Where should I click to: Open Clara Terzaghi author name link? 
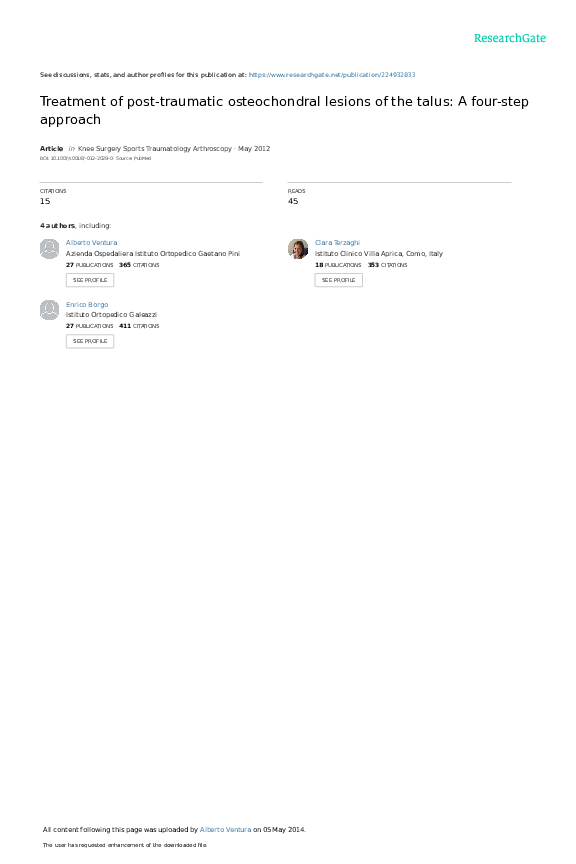coord(337,242)
